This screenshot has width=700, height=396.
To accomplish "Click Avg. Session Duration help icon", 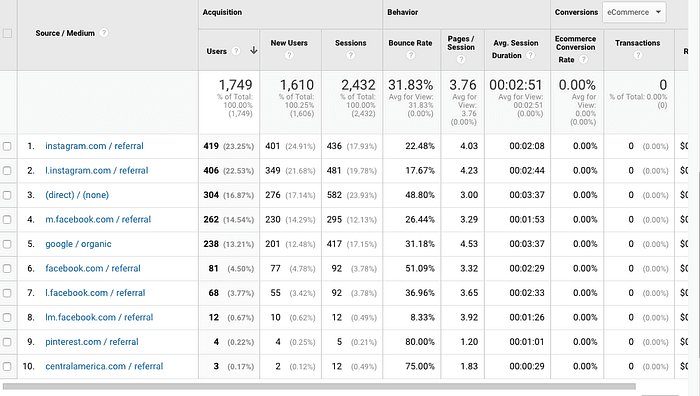I will pos(530,55).
